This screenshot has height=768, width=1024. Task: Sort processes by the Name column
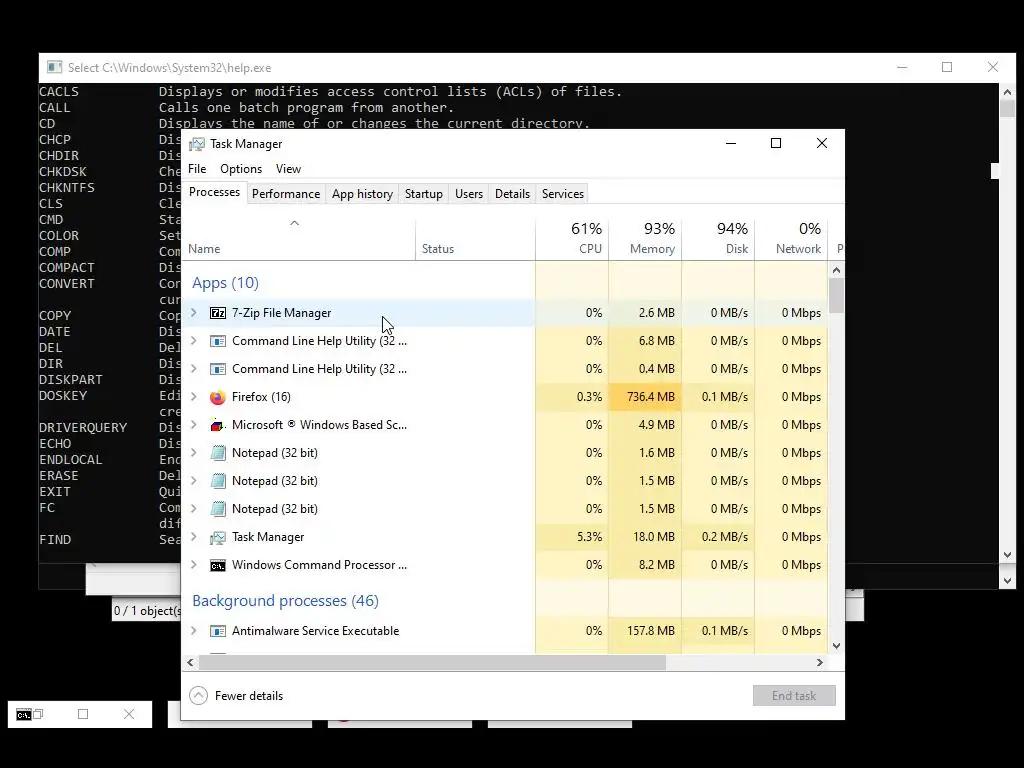point(298,239)
